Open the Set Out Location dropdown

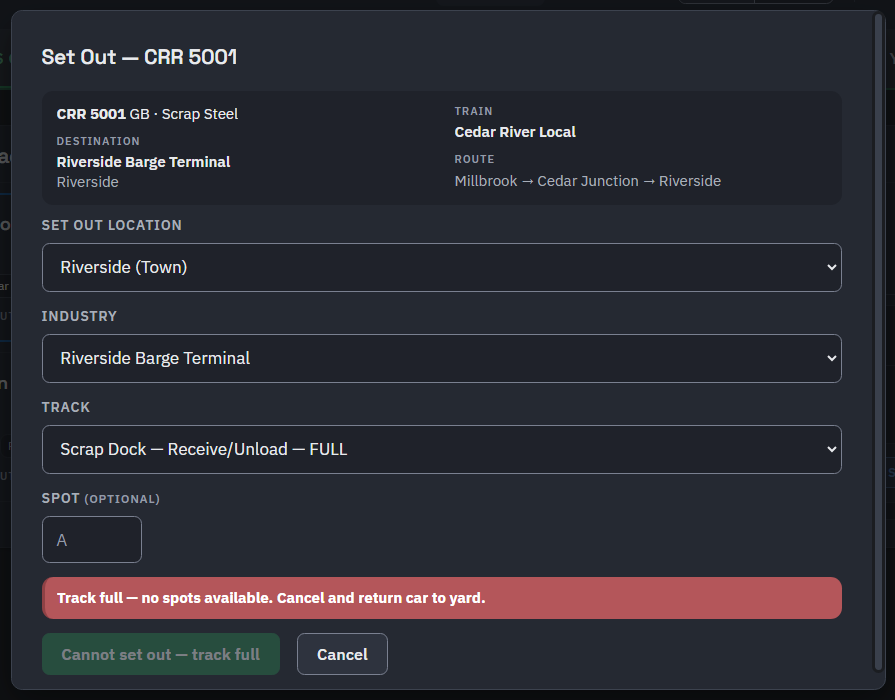(441, 267)
